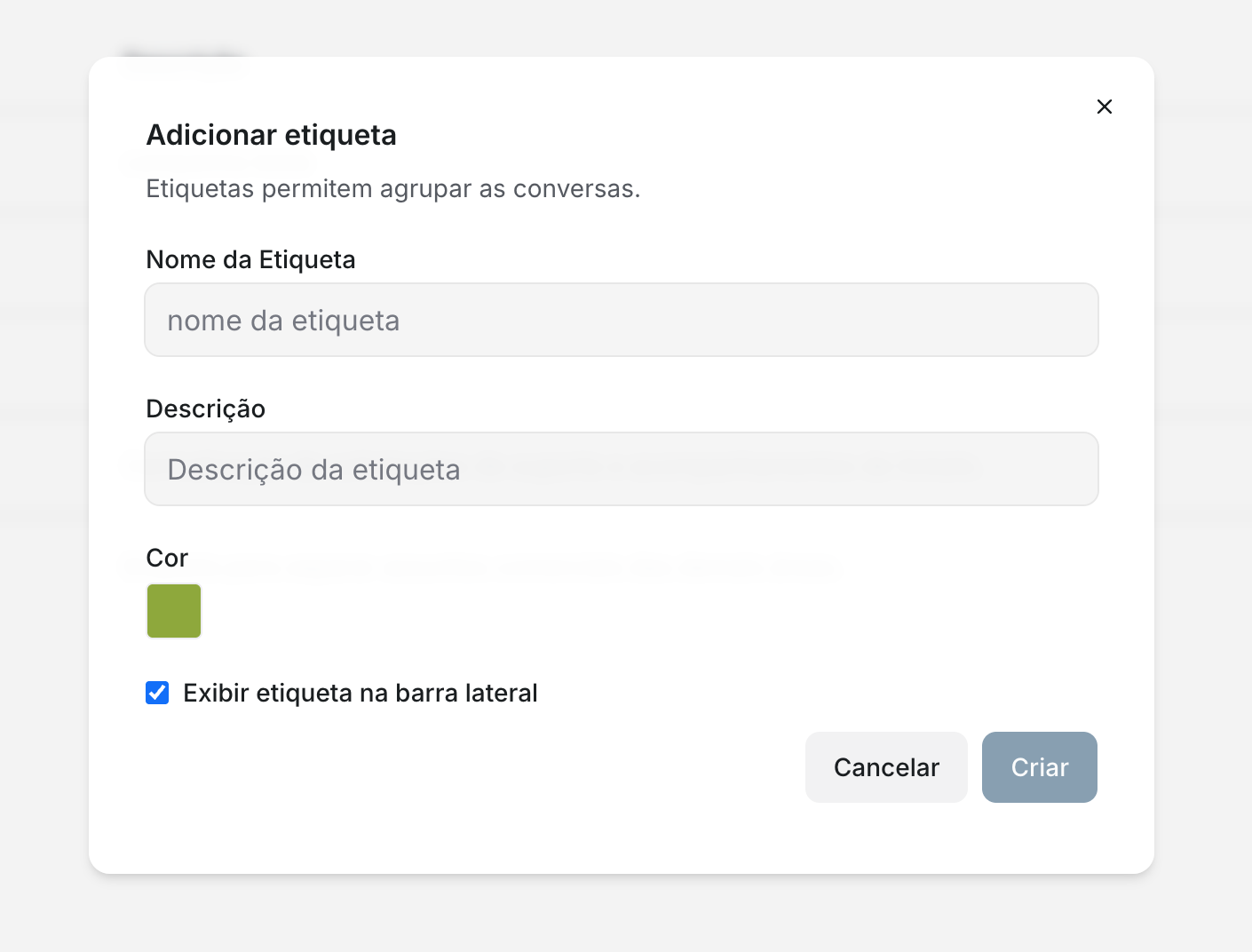Click the Descrição label text
This screenshot has width=1252, height=952.
click(x=205, y=409)
